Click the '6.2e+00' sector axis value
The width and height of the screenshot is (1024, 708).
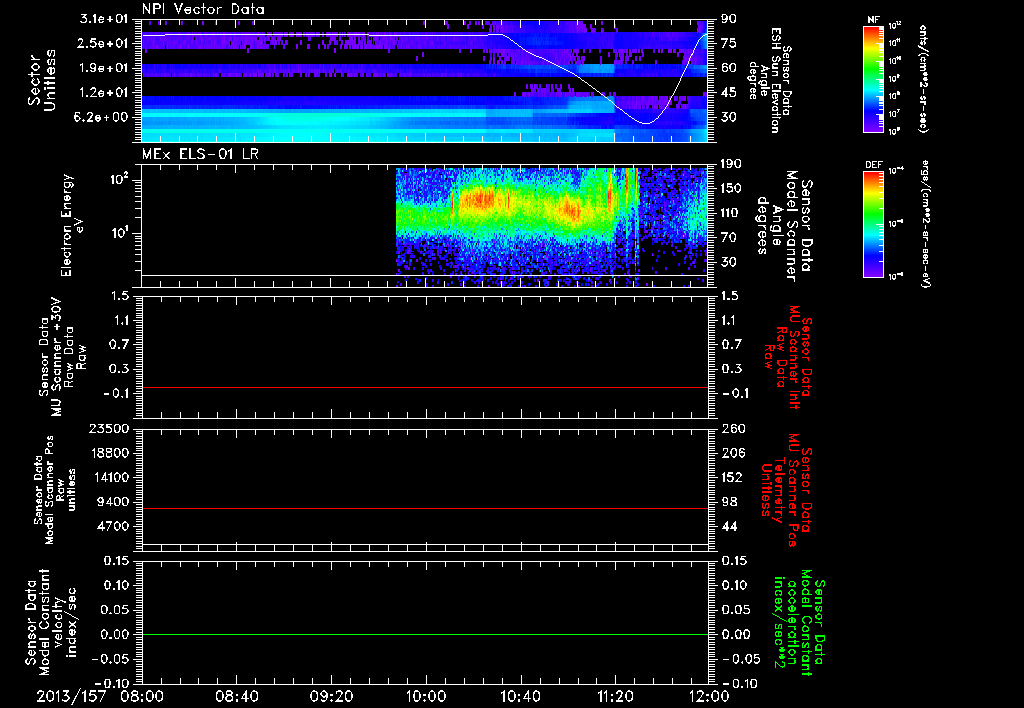click(x=103, y=117)
